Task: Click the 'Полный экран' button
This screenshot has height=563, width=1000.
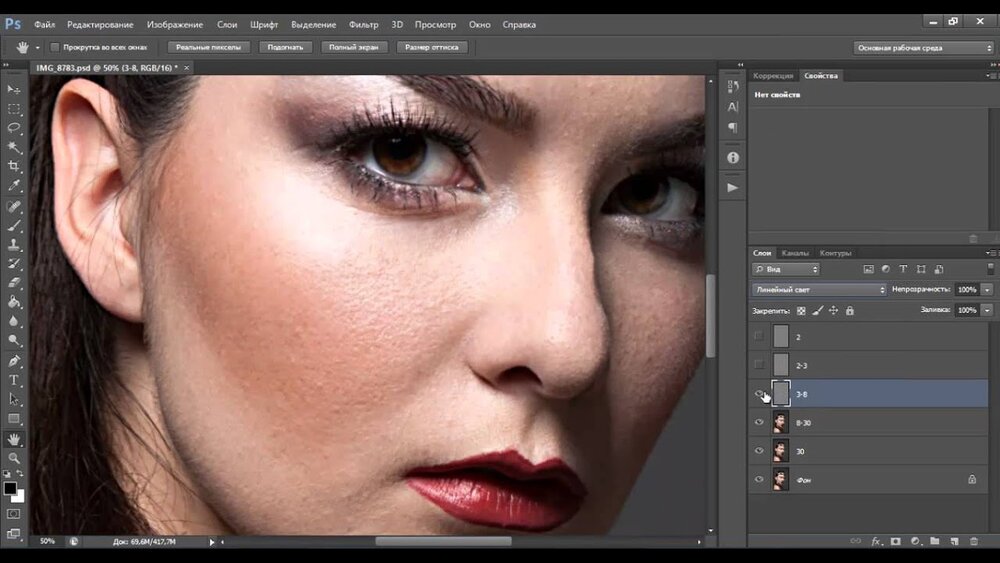Action: click(353, 47)
